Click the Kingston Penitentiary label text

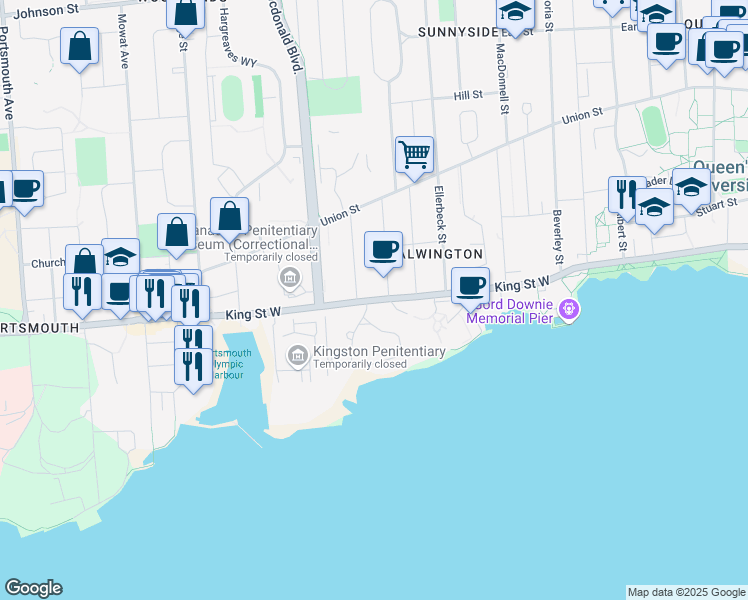(x=379, y=352)
